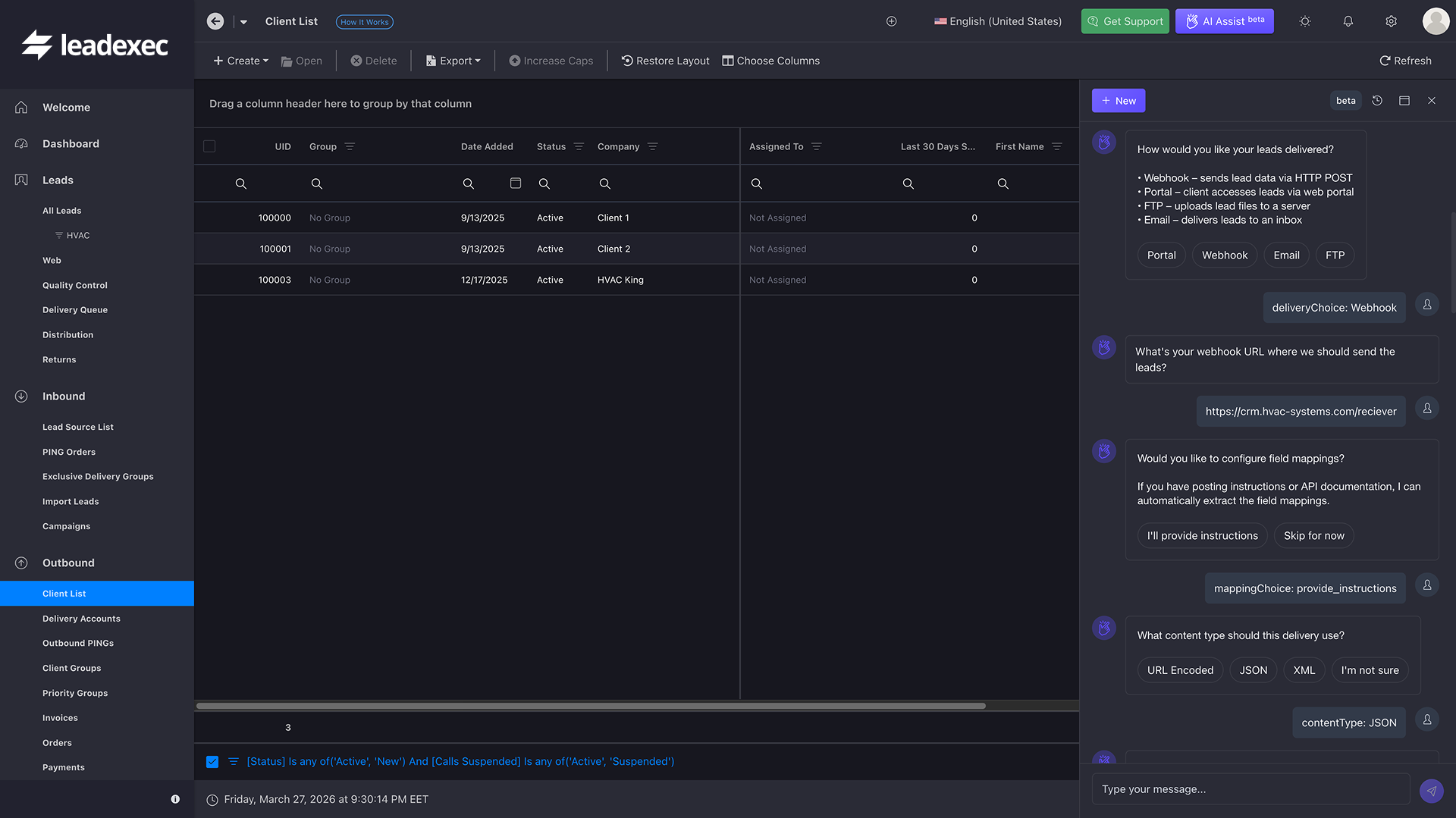
Task: Open the Group column filter icon
Action: click(x=350, y=146)
